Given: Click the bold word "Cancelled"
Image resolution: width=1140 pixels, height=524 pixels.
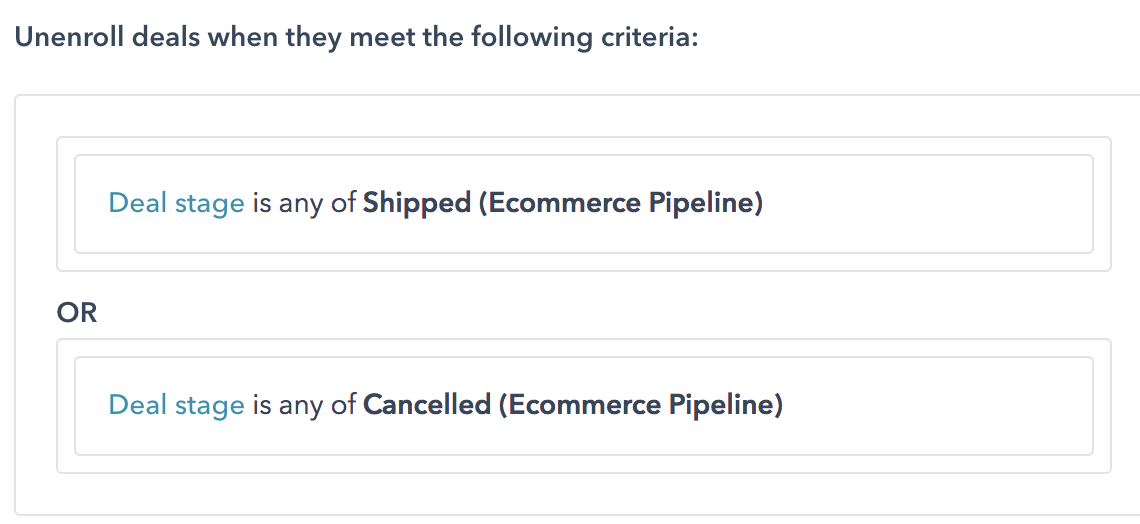Looking at the screenshot, I should pyautogui.click(x=427, y=405).
